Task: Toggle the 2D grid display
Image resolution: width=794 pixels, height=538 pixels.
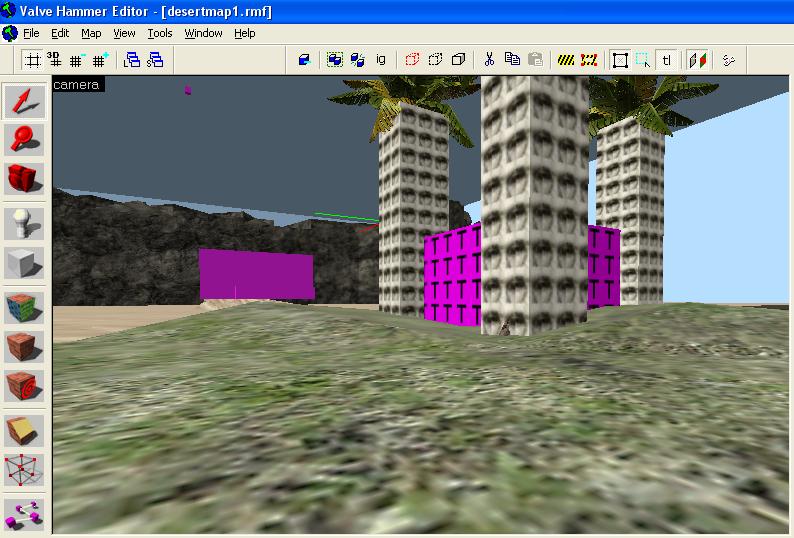Action: (x=32, y=60)
